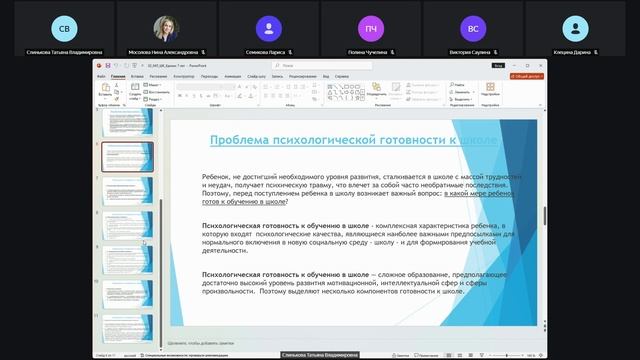The width and height of the screenshot is (640, 360).
Task: Click the main slide vertical scrollbar
Action: tap(544, 216)
